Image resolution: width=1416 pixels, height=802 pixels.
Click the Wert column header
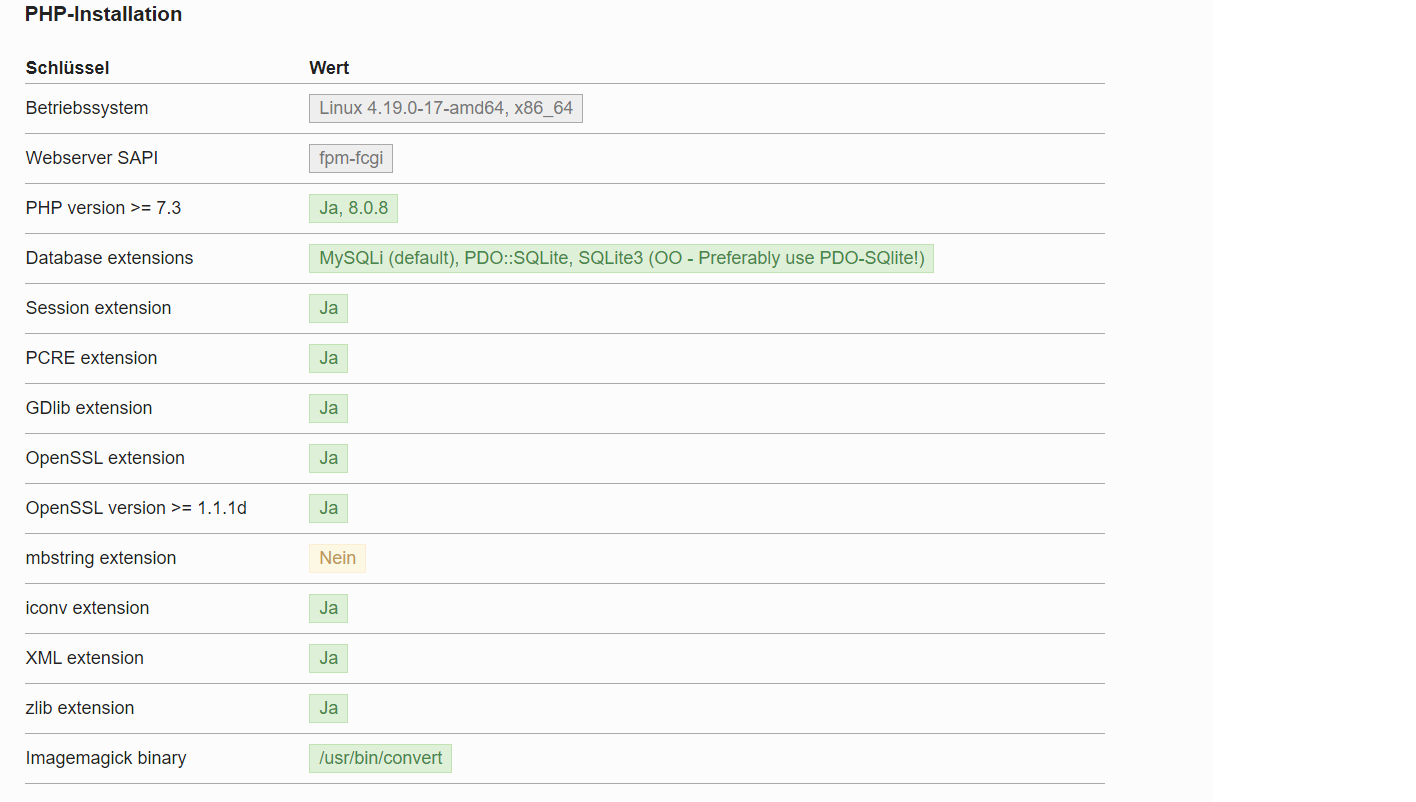[329, 68]
